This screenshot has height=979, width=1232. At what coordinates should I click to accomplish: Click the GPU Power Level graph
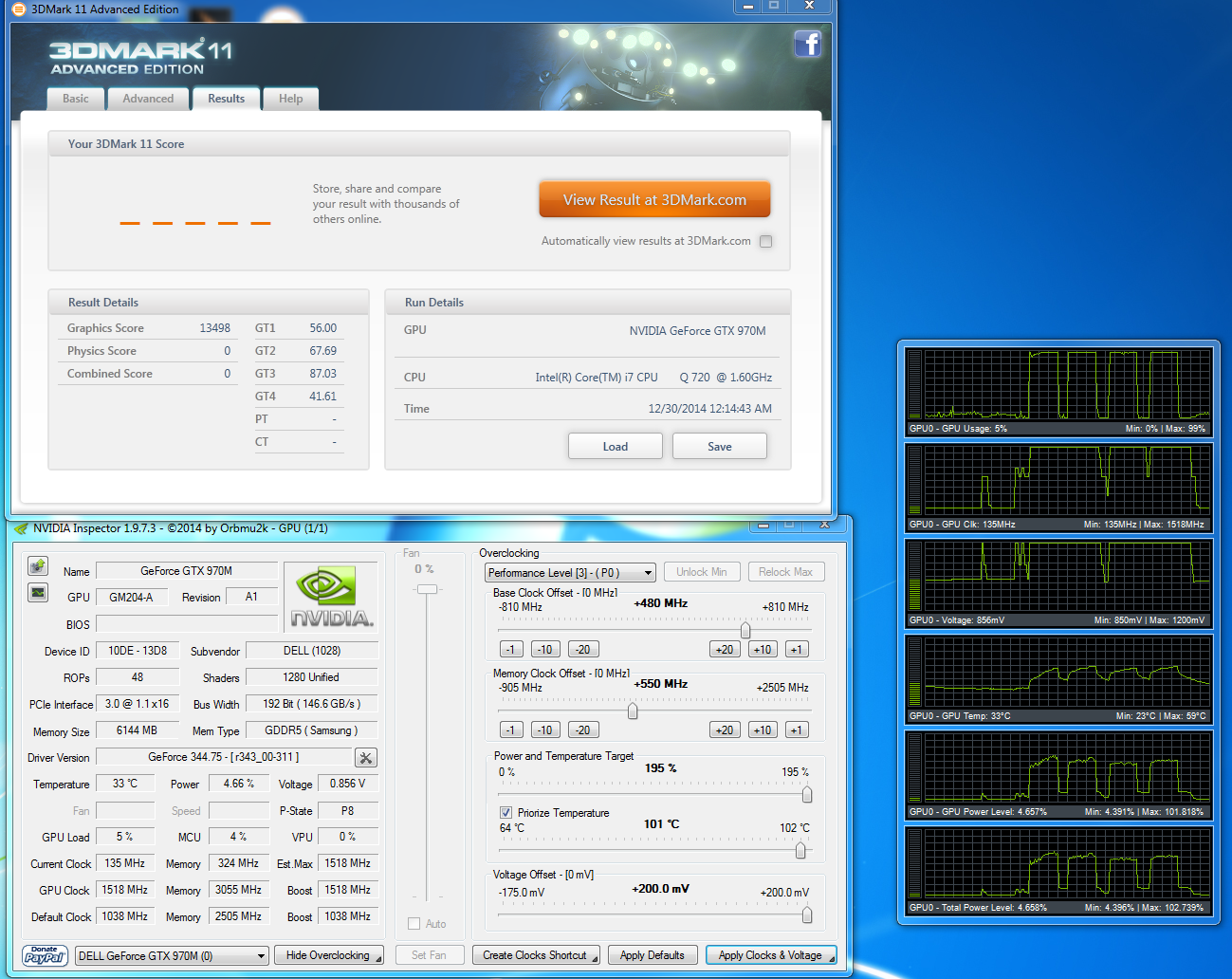coord(1057,775)
